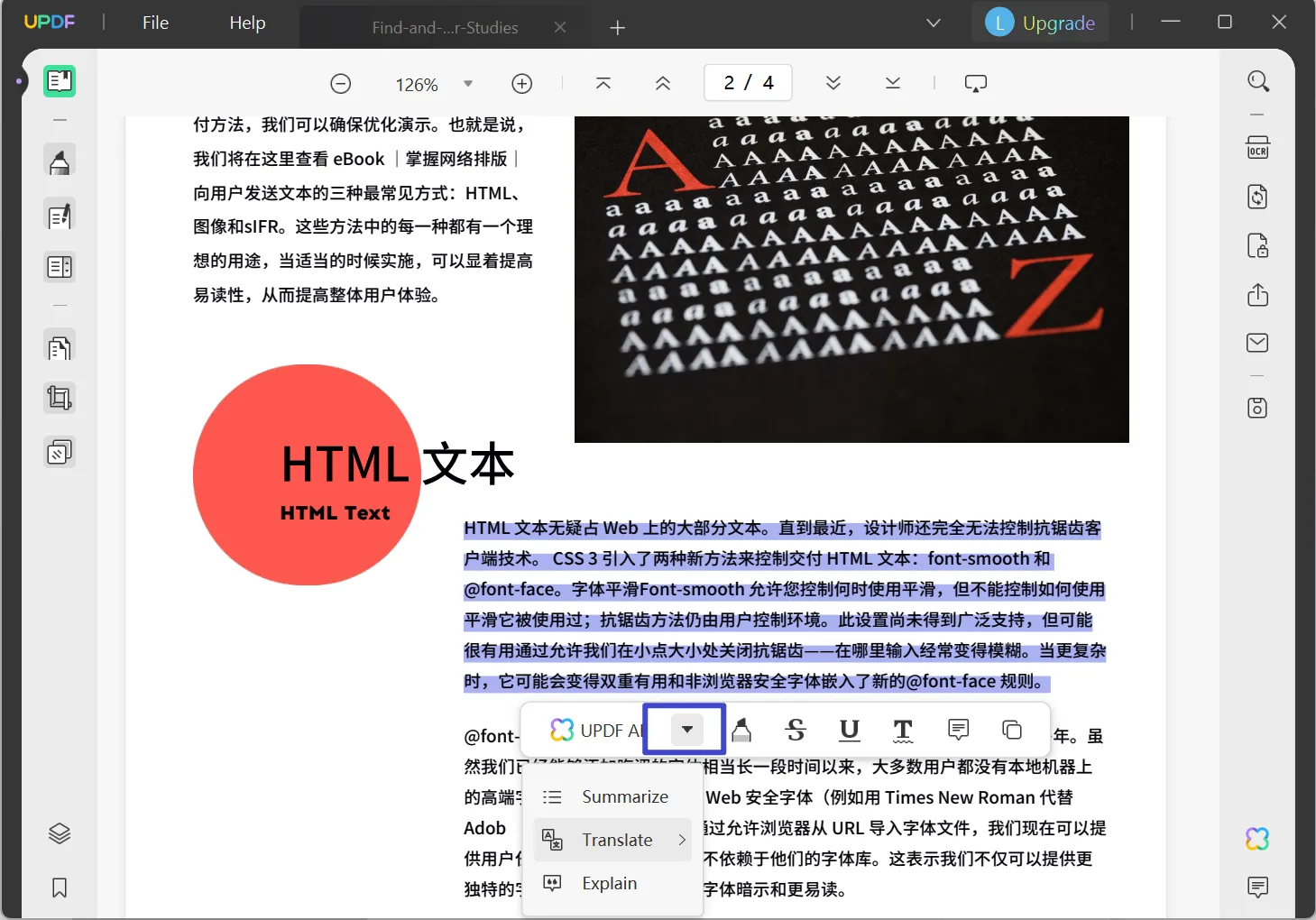Select the Crop Pages tool in sidebar

tap(60, 398)
